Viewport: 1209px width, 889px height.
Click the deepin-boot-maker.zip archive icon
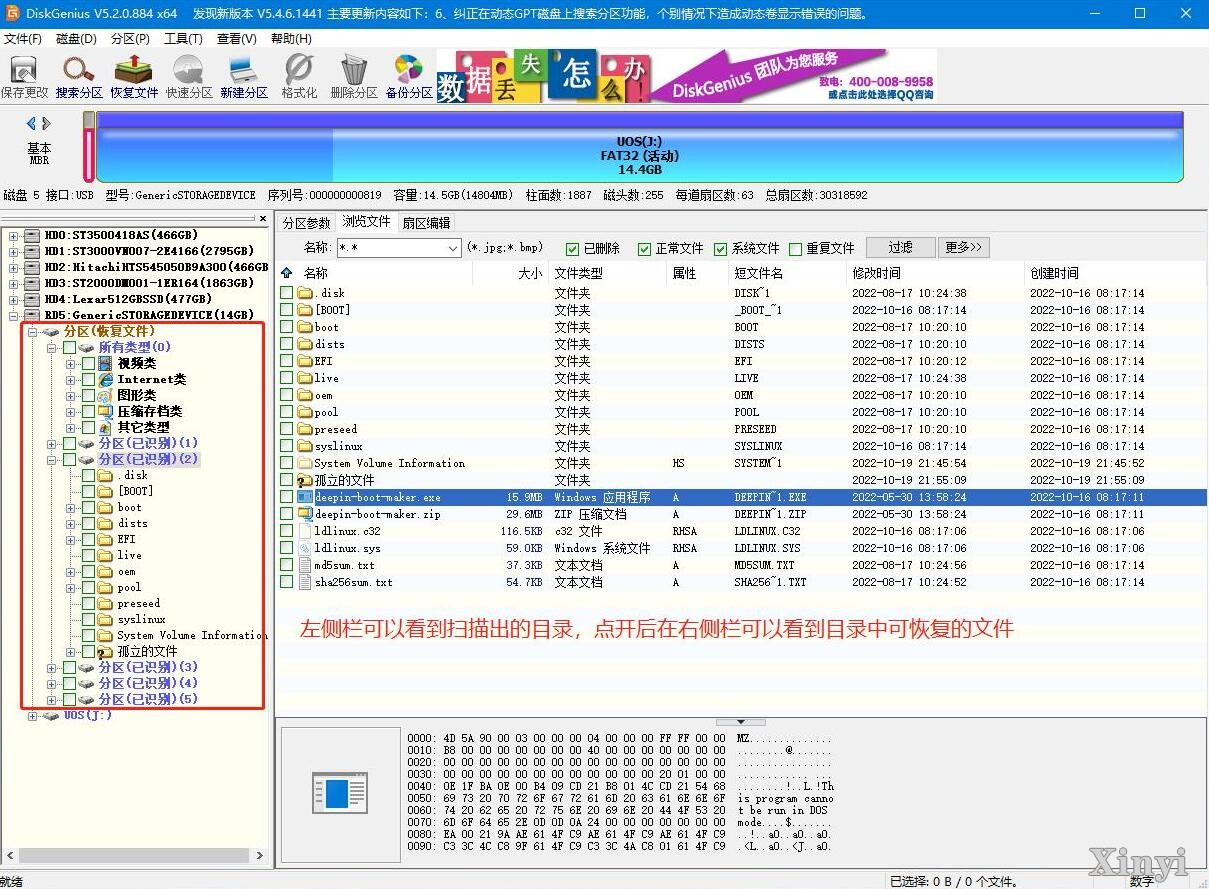306,514
